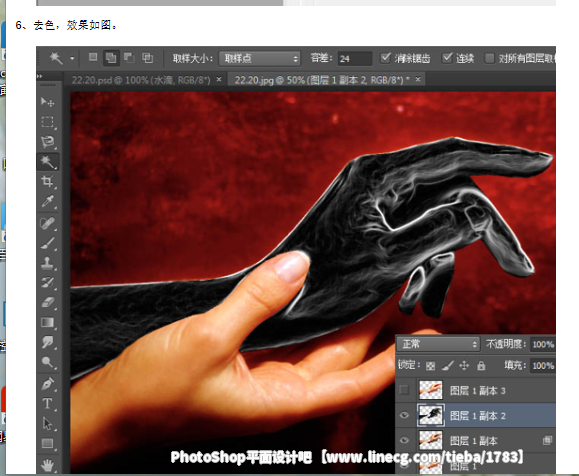Select the Hand tool

point(48,465)
